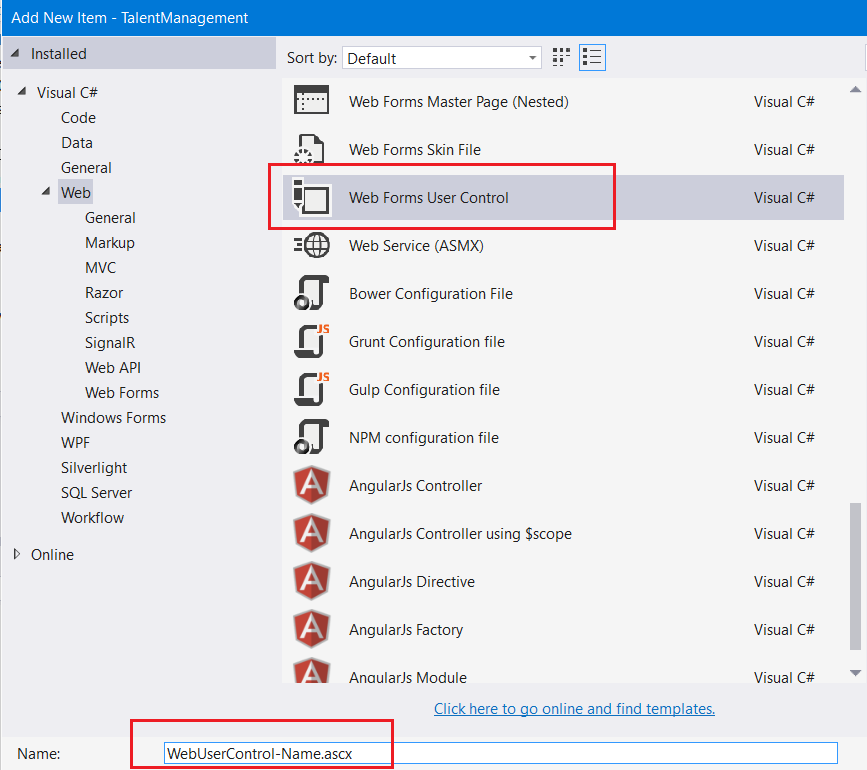Image resolution: width=867 pixels, height=770 pixels.
Task: Collapse the Web category node
Action: 46,192
